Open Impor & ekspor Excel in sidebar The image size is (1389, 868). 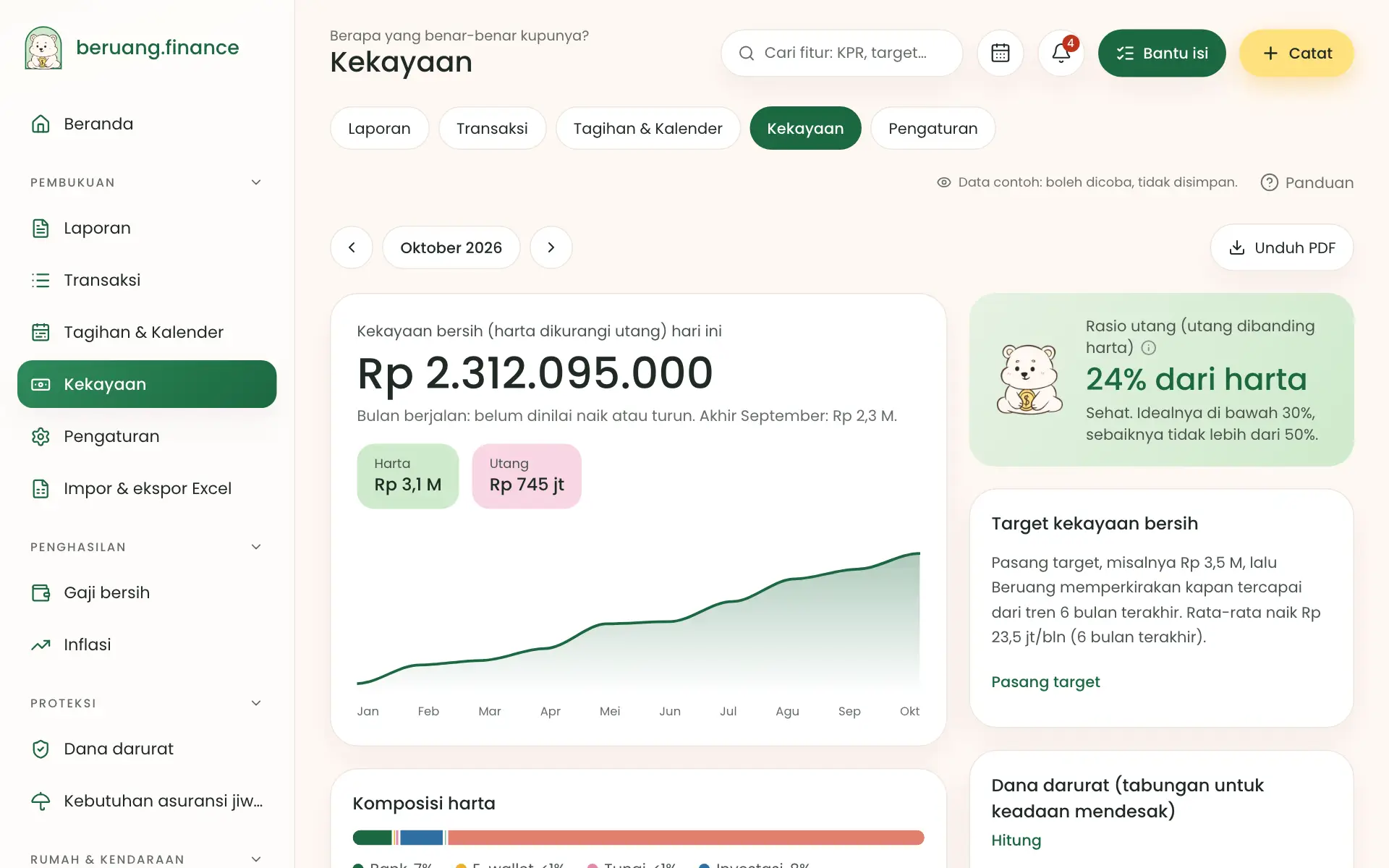tap(147, 488)
